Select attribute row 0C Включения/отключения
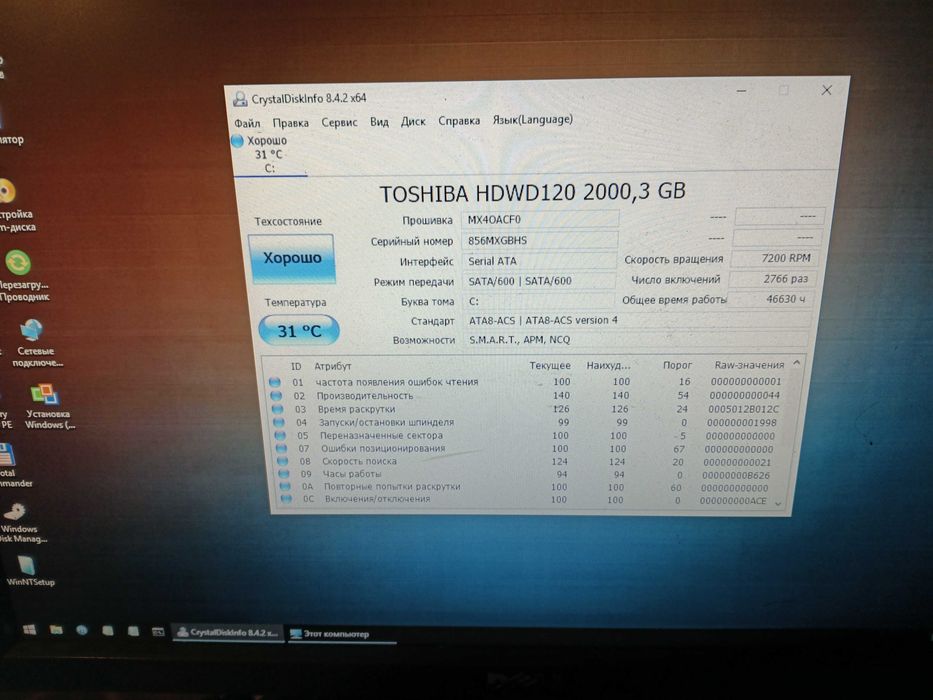The image size is (933, 700). 526,500
